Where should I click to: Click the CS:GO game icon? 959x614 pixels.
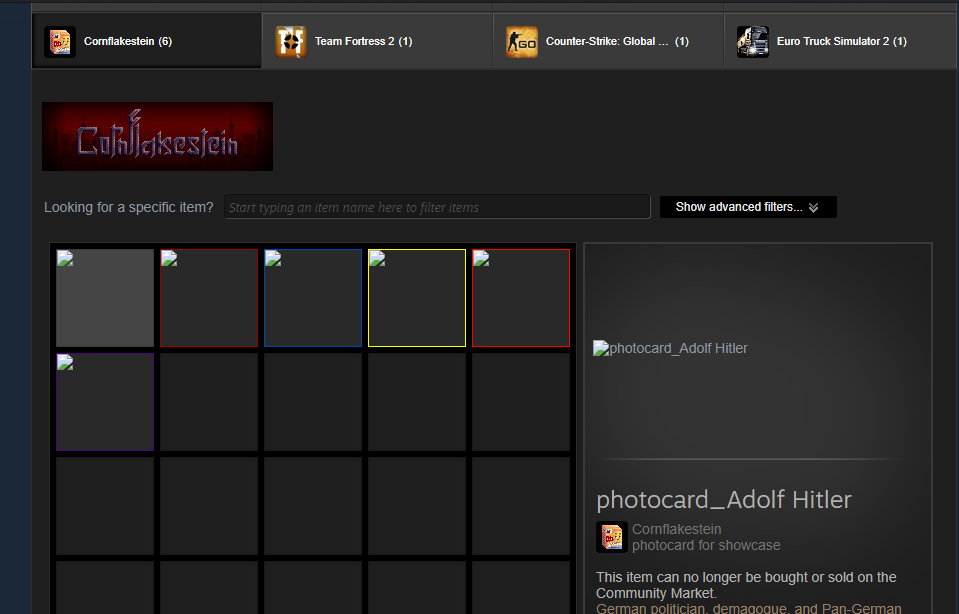tap(522, 42)
